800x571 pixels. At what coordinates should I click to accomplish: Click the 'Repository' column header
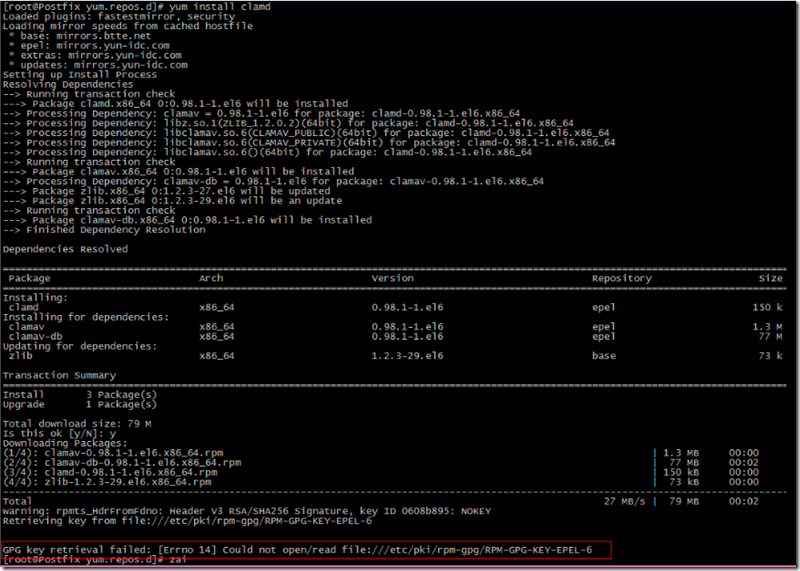[x=621, y=278]
